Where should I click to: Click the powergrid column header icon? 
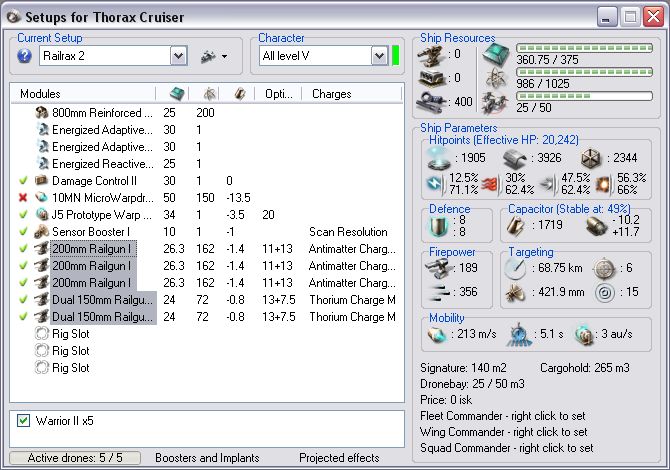[209, 93]
